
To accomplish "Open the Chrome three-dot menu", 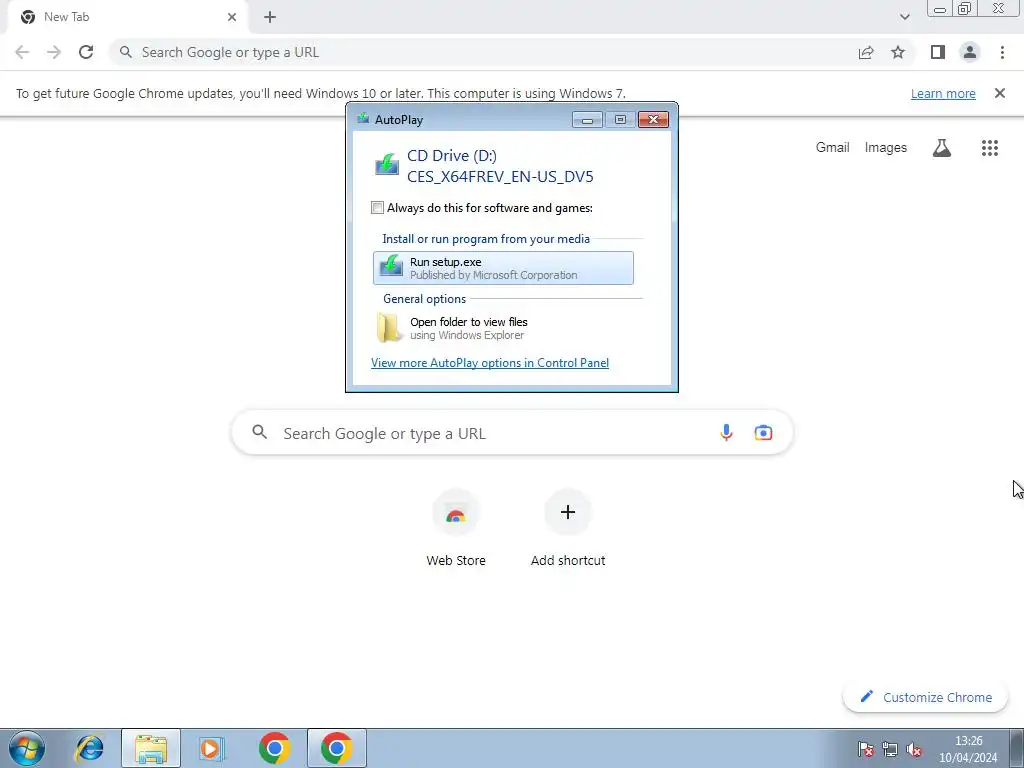I will tap(1002, 52).
